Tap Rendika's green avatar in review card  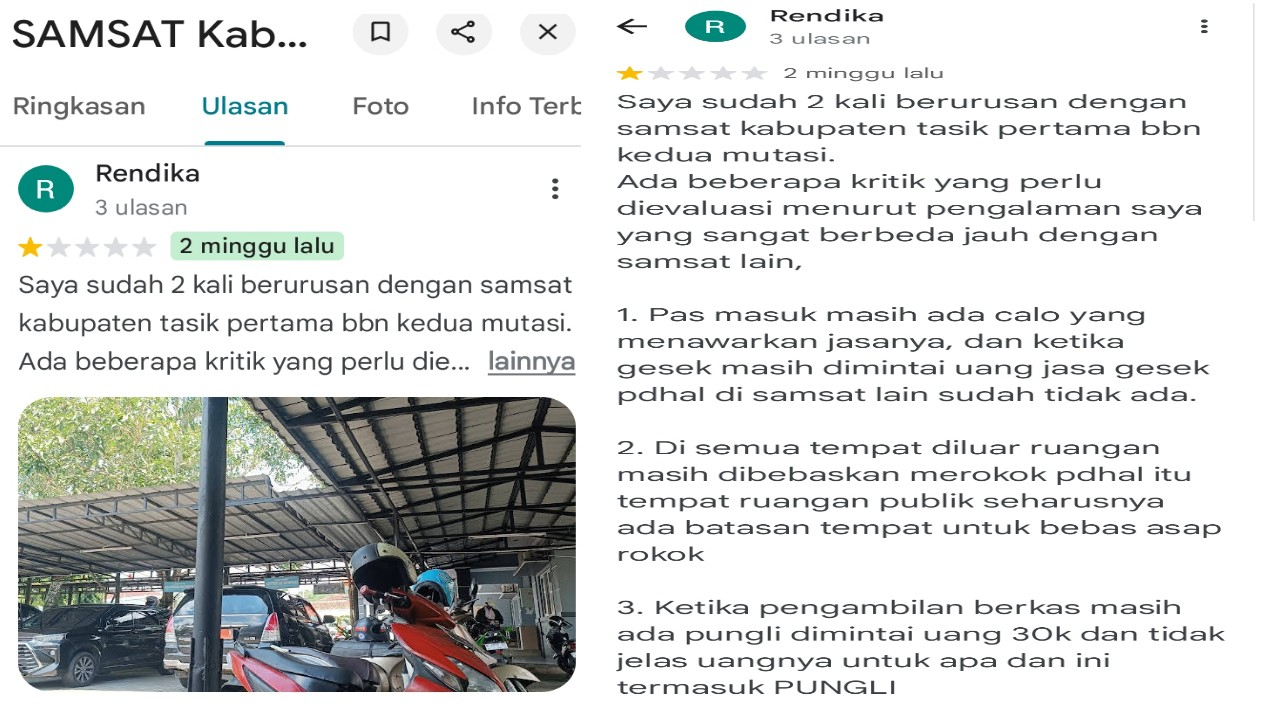pyautogui.click(x=46, y=189)
